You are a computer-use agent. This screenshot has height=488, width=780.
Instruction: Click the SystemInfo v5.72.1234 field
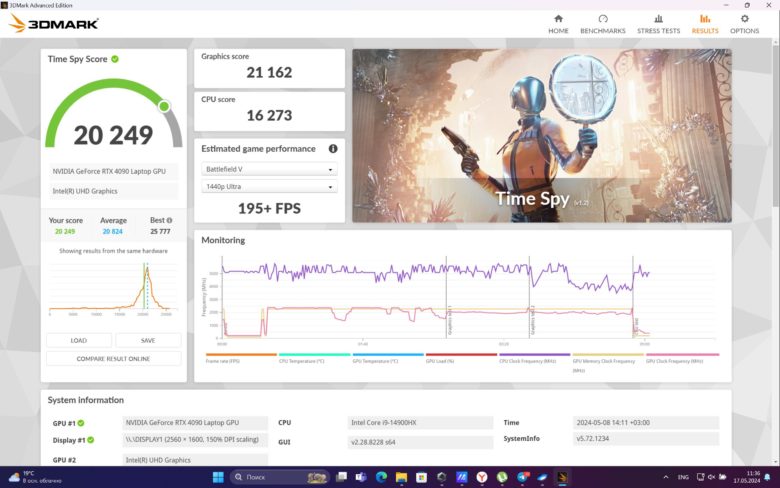[646, 439]
